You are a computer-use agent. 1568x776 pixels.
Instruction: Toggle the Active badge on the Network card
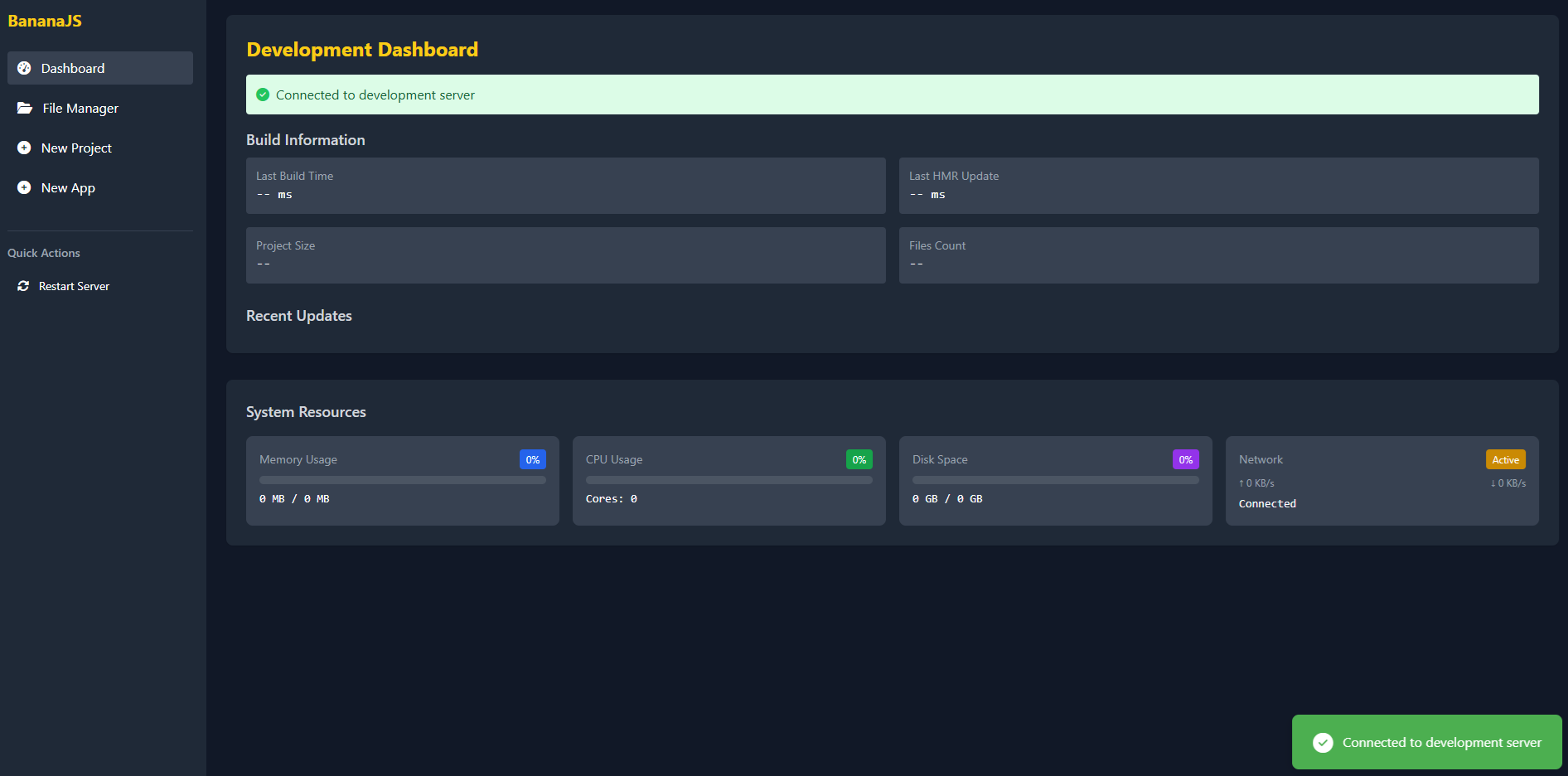pos(1505,459)
